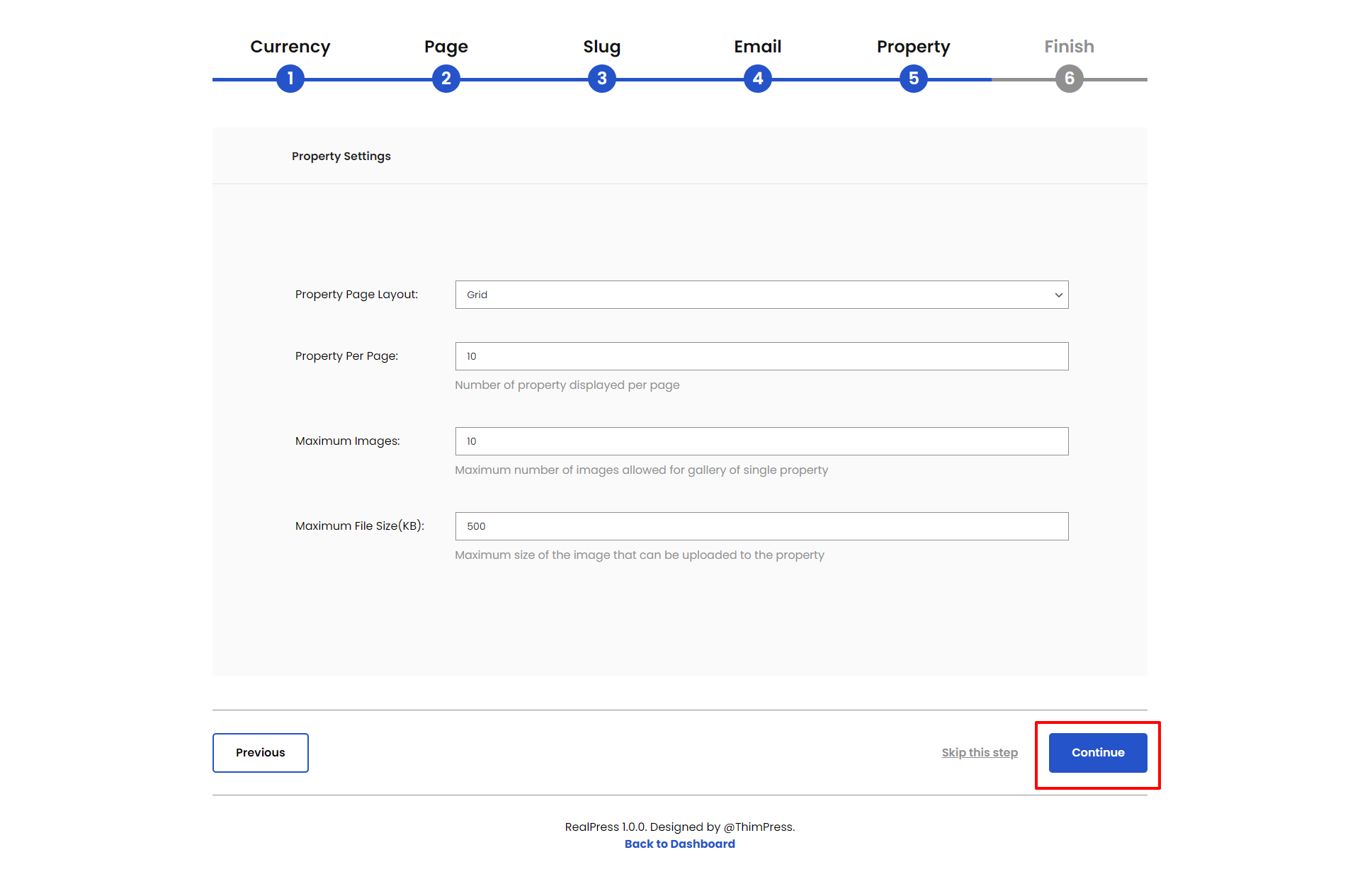Click the Grid dropdown chevron arrow
The height and width of the screenshot is (896, 1360).
coord(1058,295)
